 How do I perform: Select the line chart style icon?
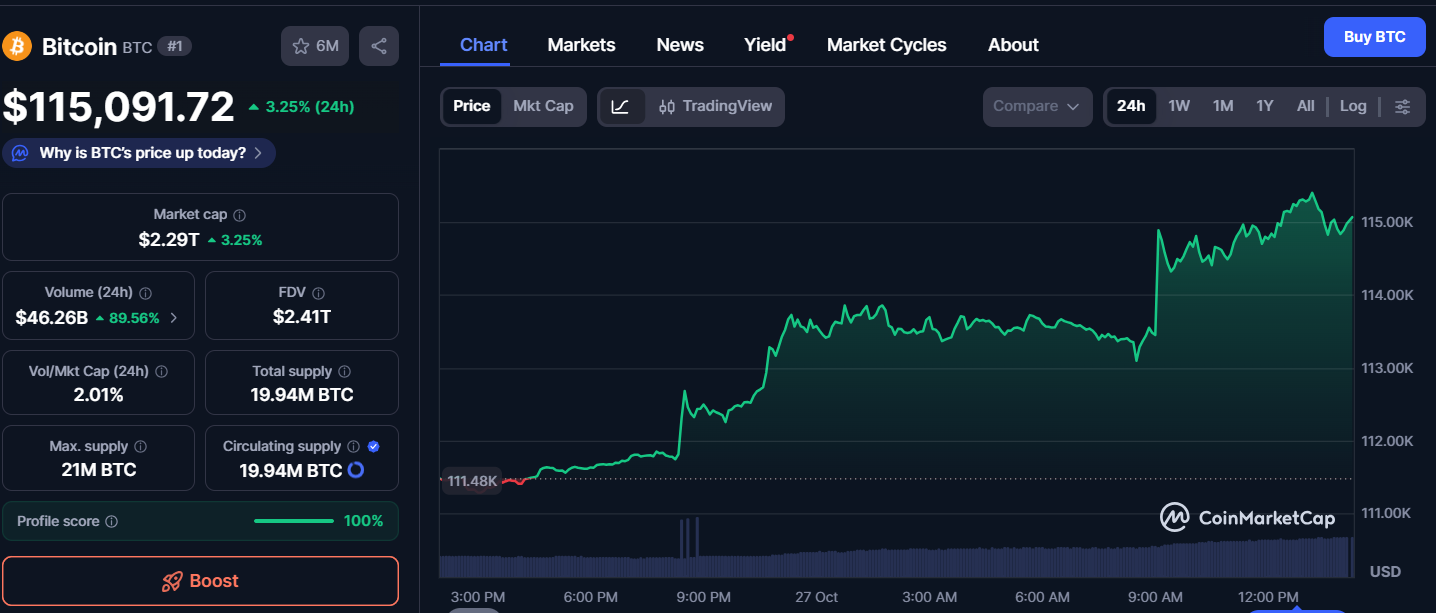[620, 106]
